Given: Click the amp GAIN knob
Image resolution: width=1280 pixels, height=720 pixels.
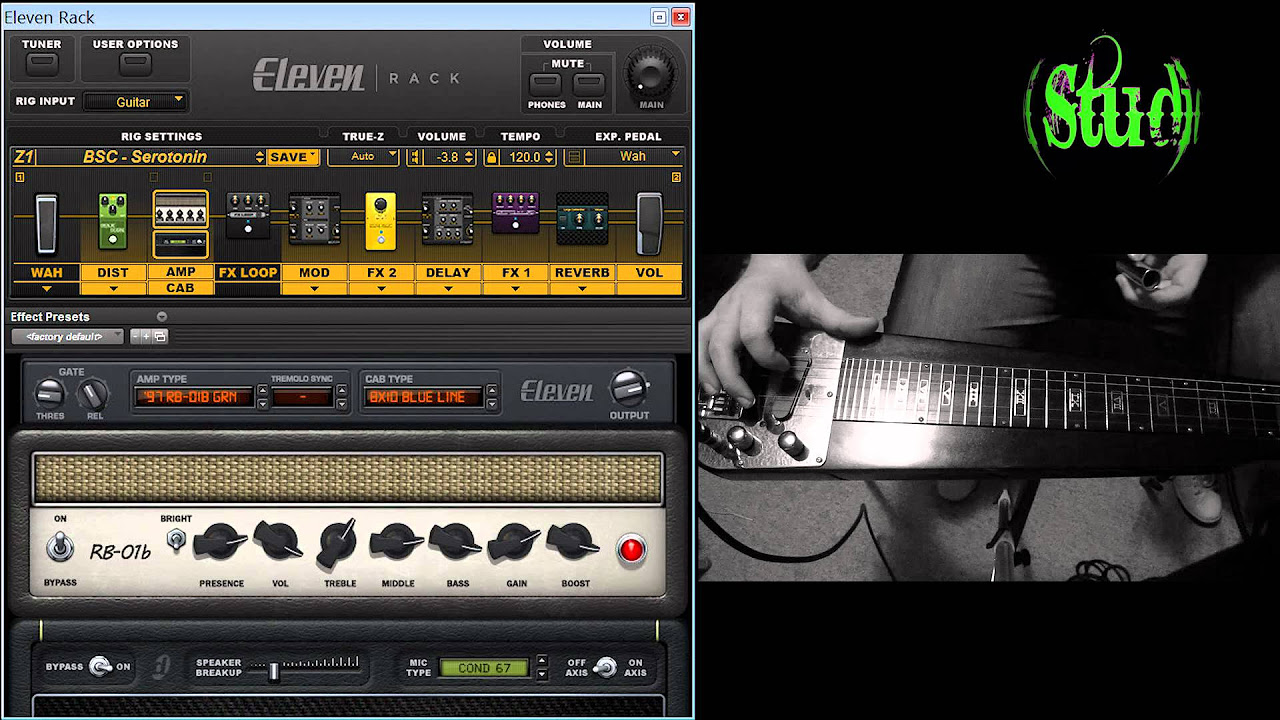Looking at the screenshot, I should [515, 543].
